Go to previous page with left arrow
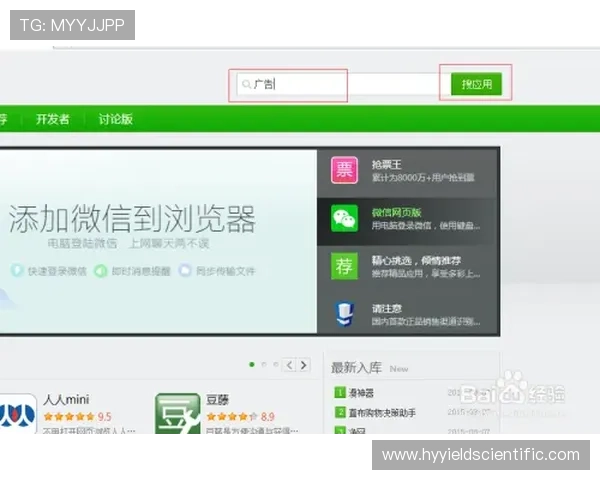 click(290, 365)
